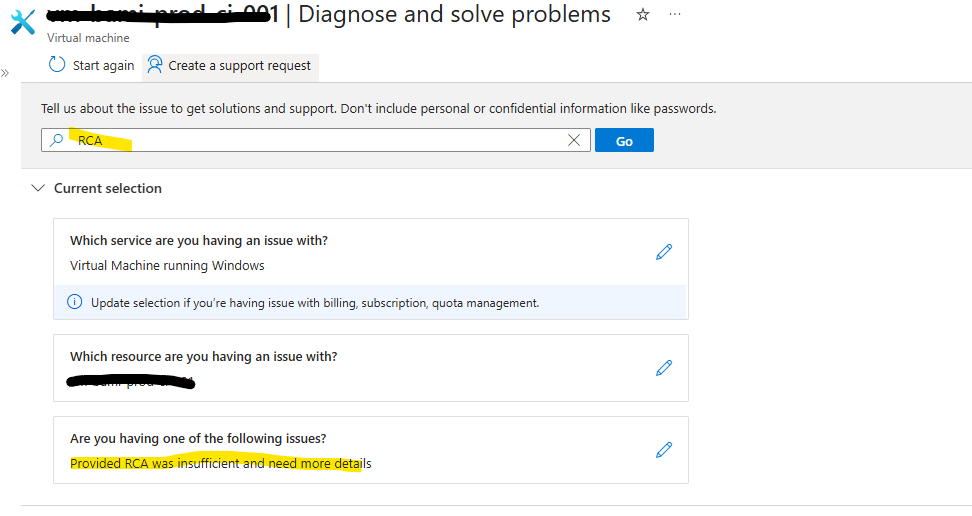Click the 'Diagnose and solve problems' page title
The image size is (972, 516).
454,14
